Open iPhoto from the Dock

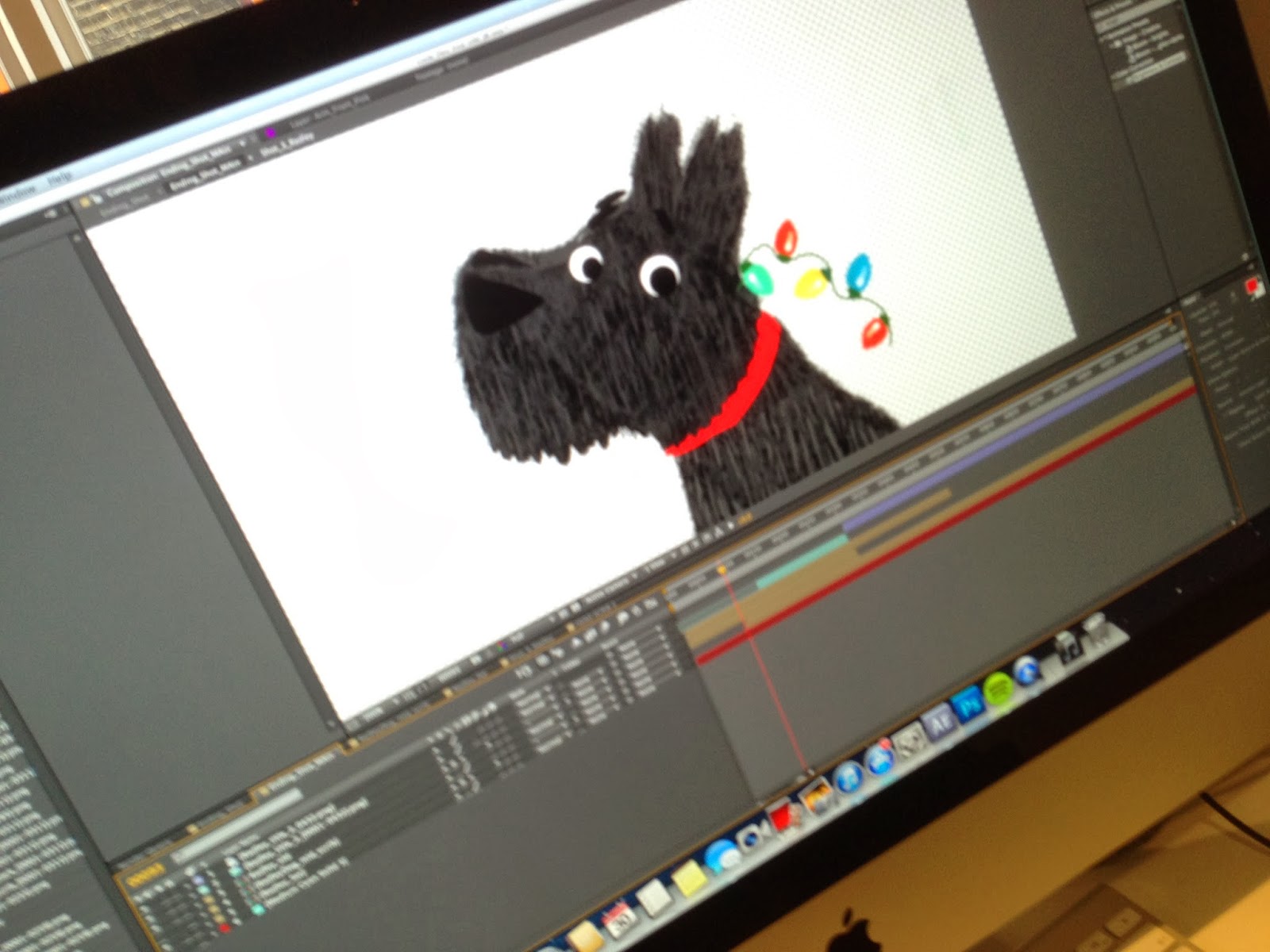click(x=816, y=797)
